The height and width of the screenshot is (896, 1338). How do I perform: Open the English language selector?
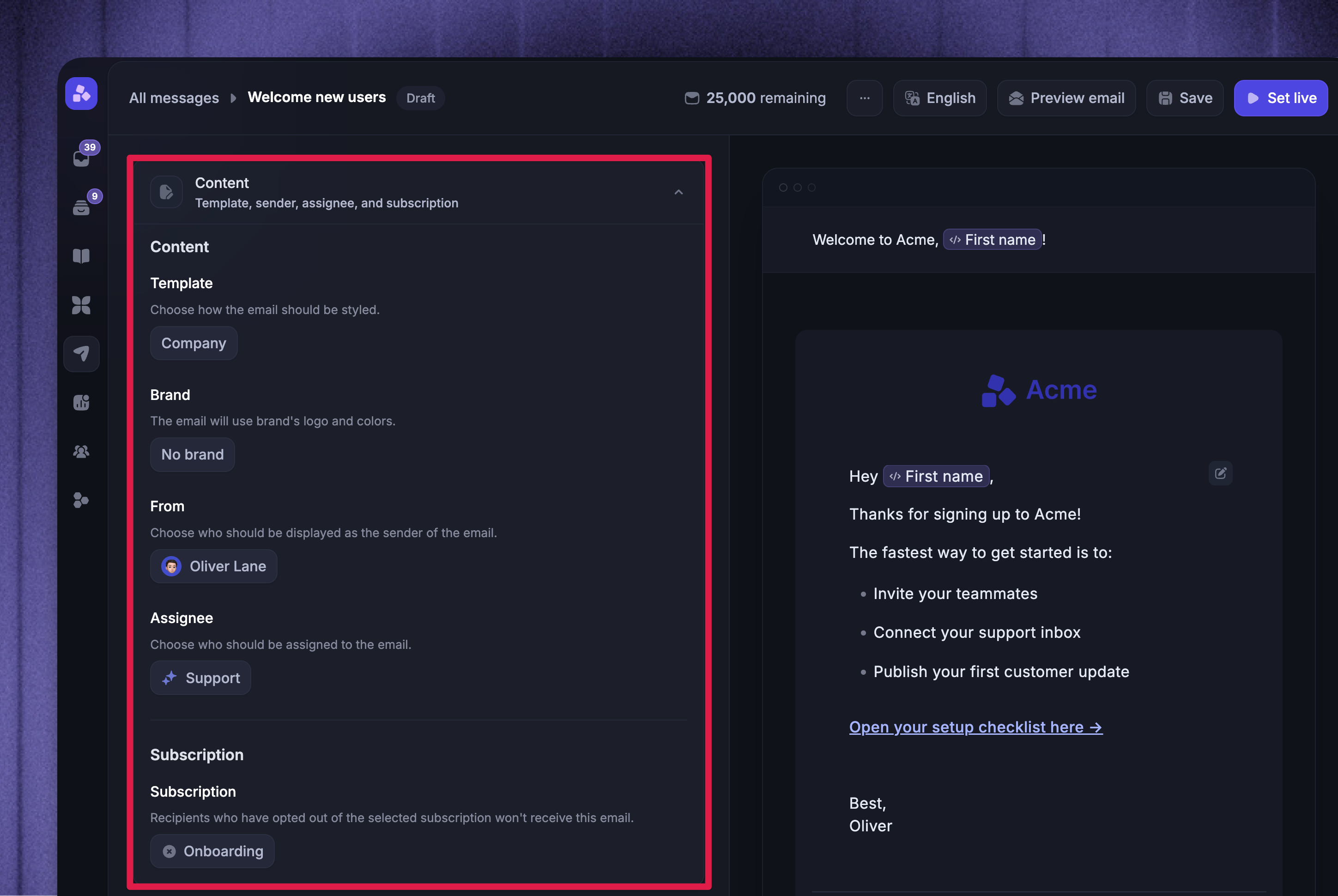tap(940, 98)
